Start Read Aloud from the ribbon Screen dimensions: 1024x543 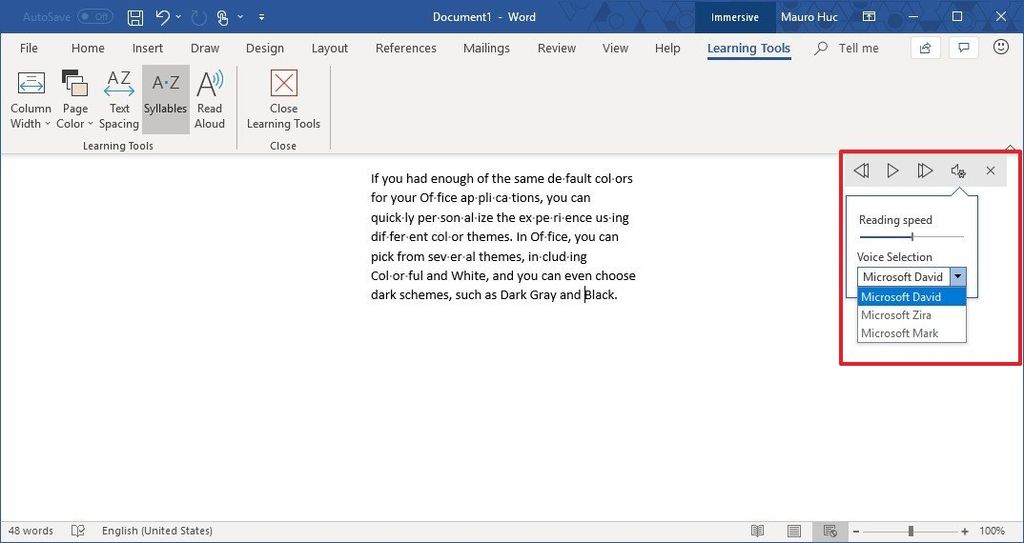[x=210, y=101]
